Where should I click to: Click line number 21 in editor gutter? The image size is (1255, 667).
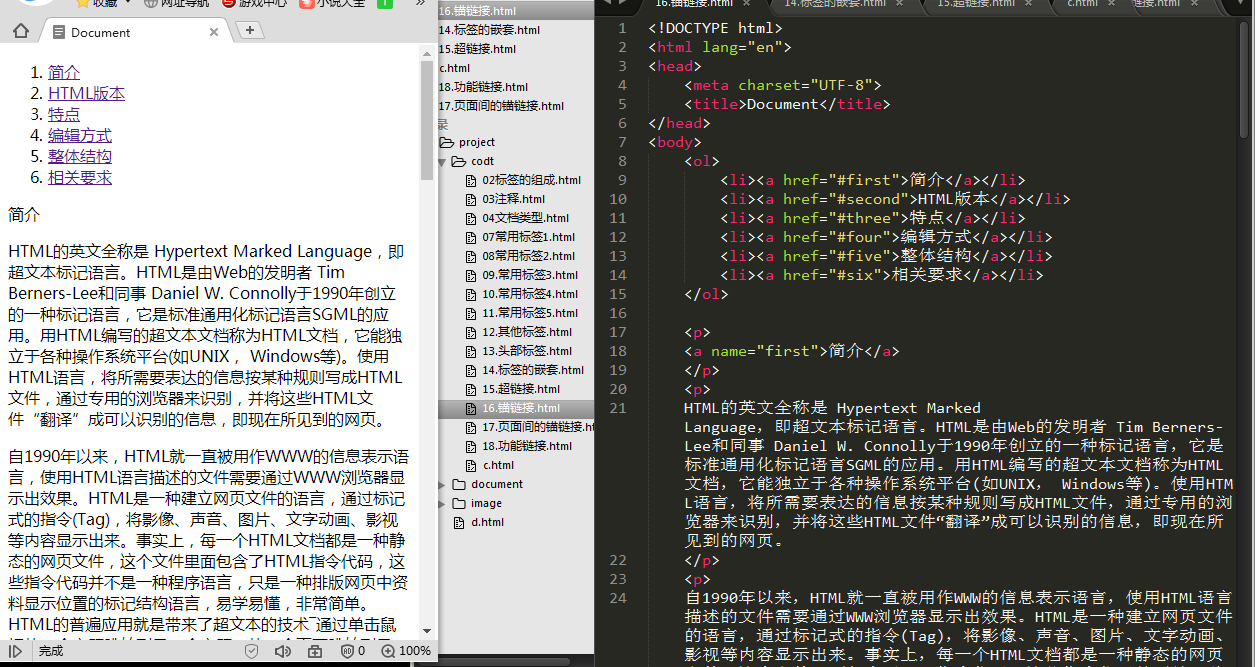[x=617, y=408]
